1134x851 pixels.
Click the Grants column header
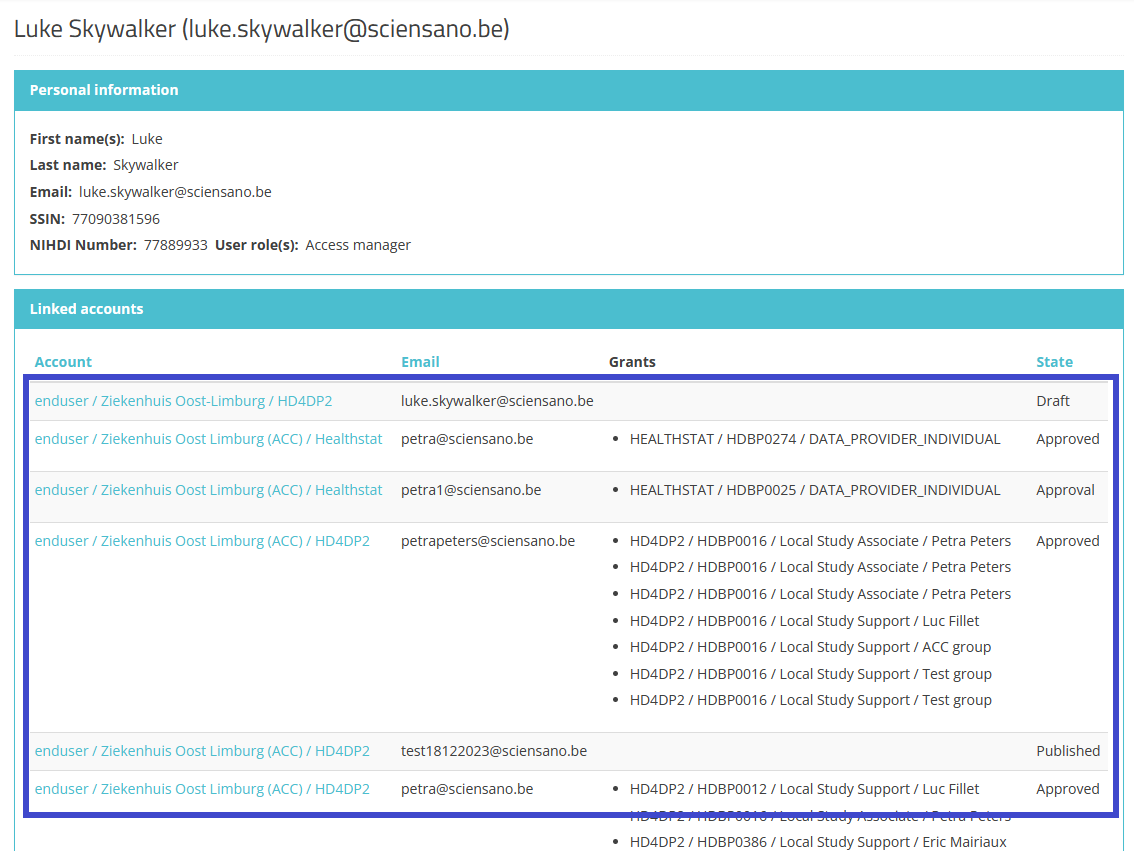(x=632, y=362)
